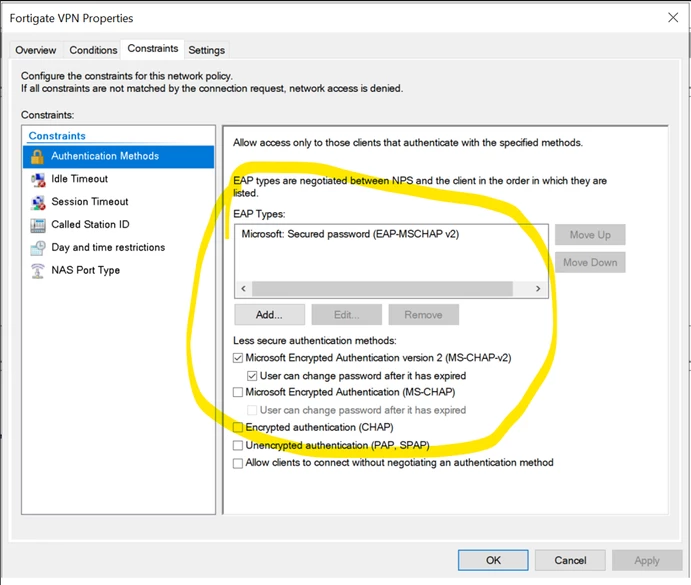
Task: Click the Day and time restrictions icon
Action: [x=38, y=248]
